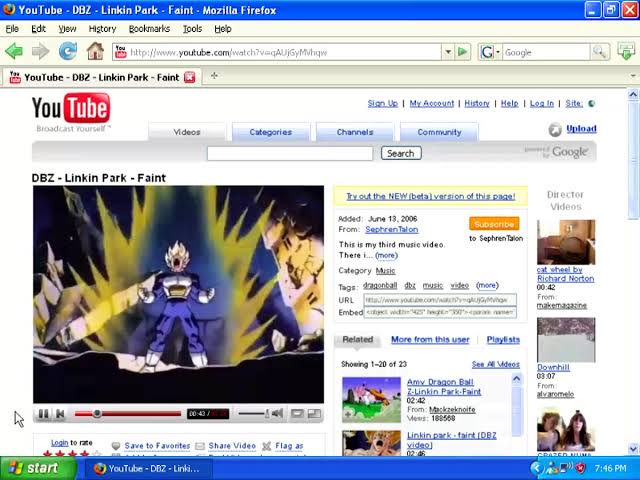This screenshot has height=480, width=640.
Task: Open the View menu
Action: 67,29
